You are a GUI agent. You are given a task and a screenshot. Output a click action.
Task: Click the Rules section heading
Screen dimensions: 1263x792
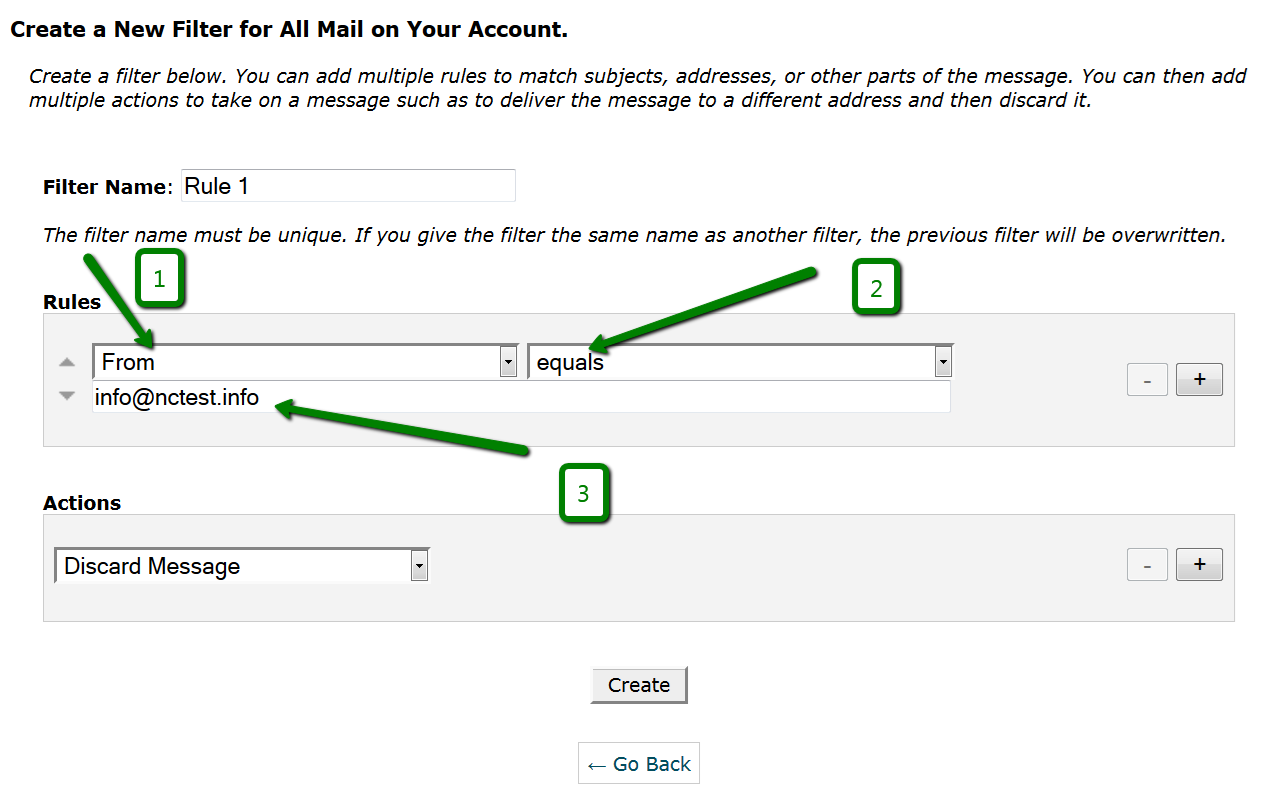point(72,302)
